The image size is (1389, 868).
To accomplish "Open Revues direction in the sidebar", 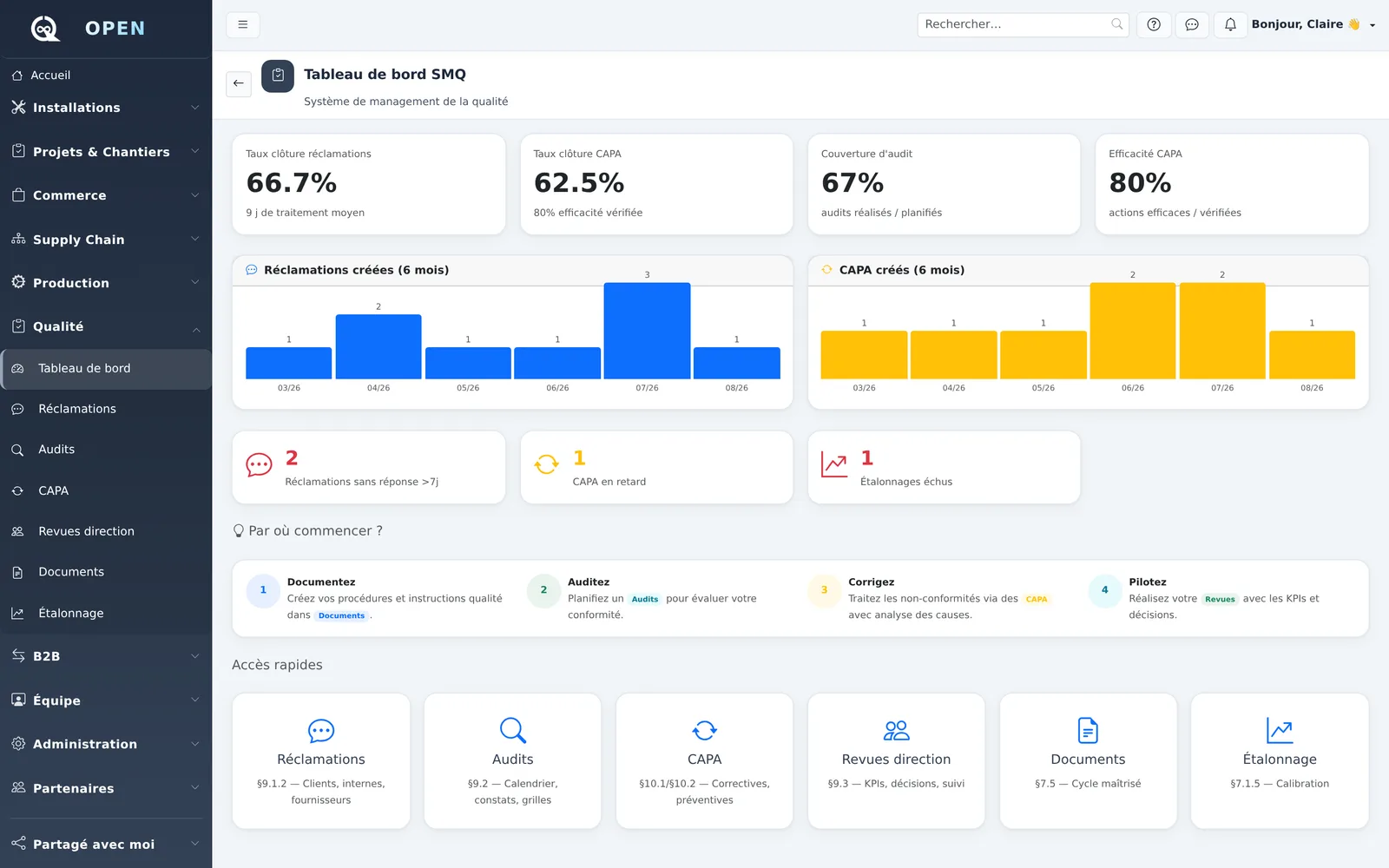I will coord(106,531).
